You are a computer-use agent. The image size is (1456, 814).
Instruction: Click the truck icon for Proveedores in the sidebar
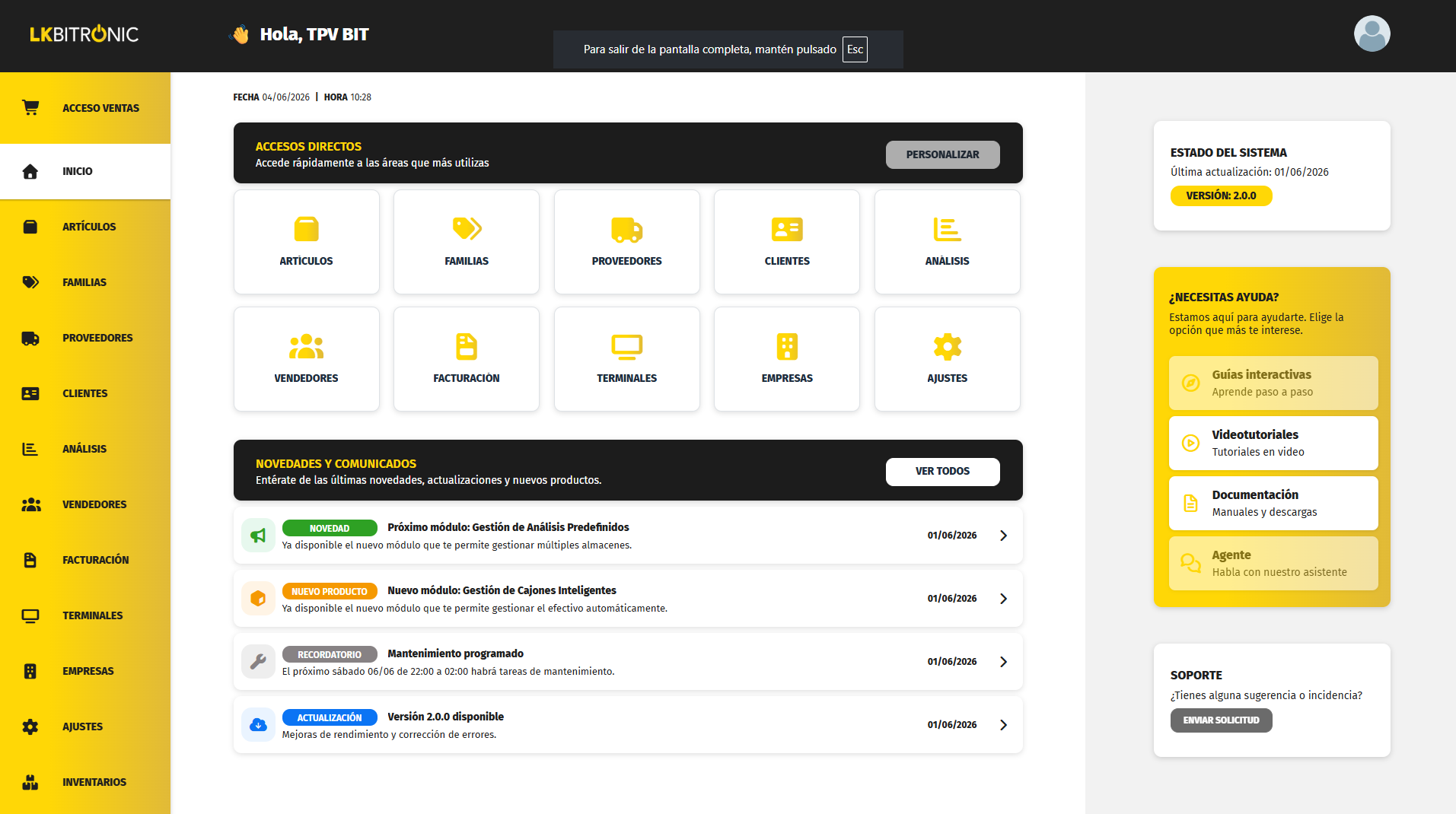tap(30, 339)
